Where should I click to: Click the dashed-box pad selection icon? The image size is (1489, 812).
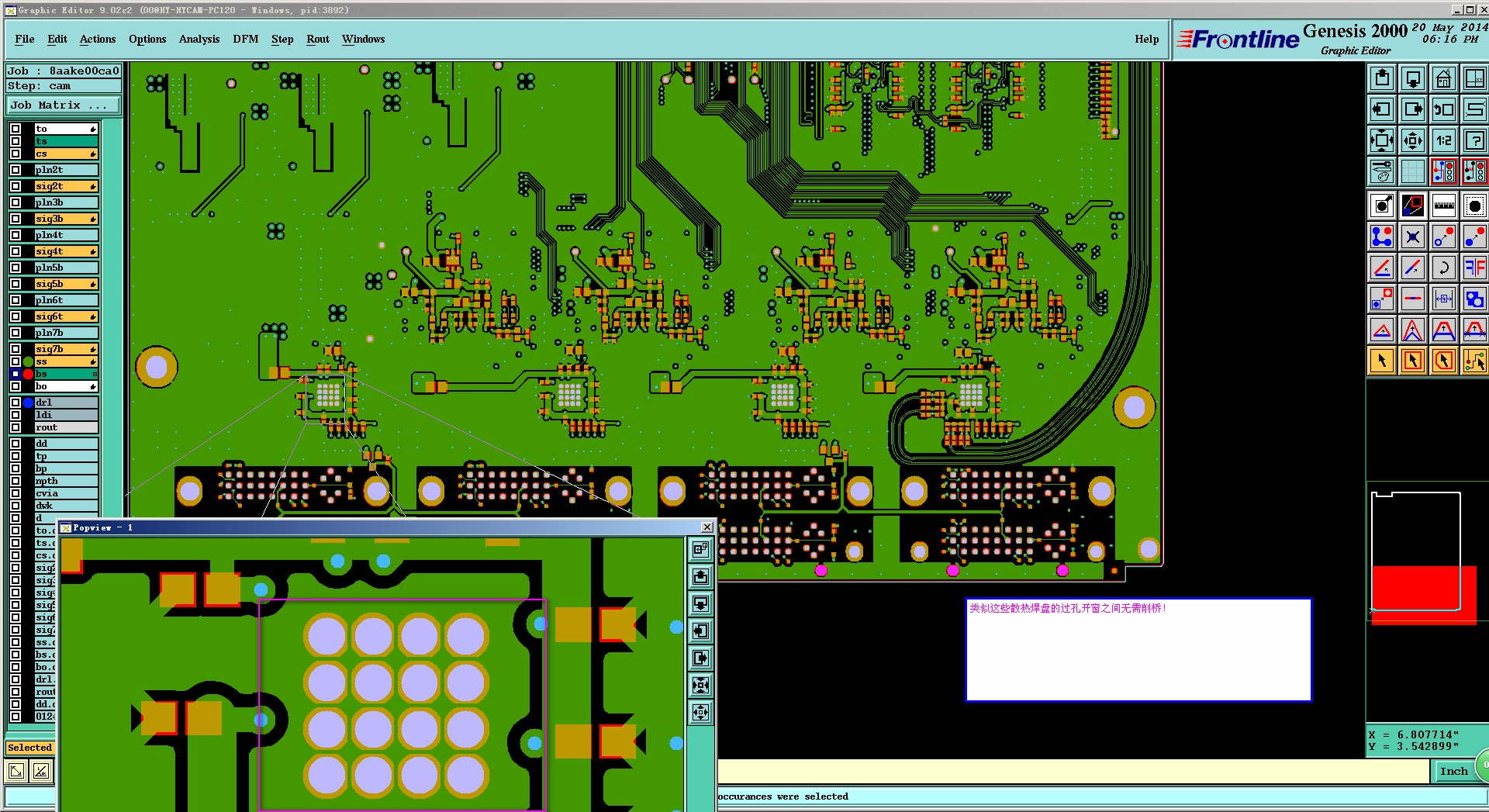[x=1474, y=206]
